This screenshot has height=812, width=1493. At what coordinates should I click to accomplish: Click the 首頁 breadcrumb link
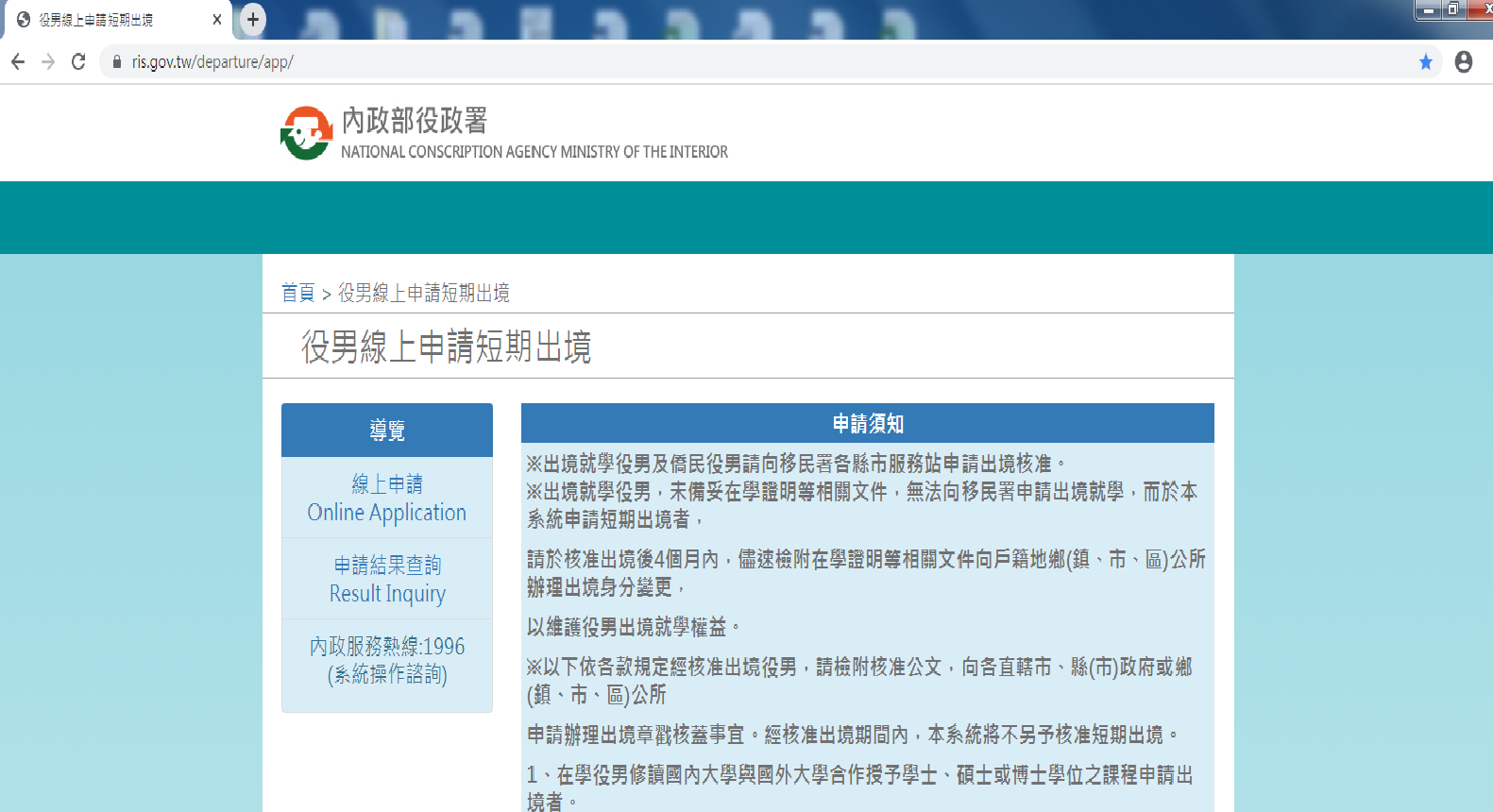pyautogui.click(x=297, y=294)
